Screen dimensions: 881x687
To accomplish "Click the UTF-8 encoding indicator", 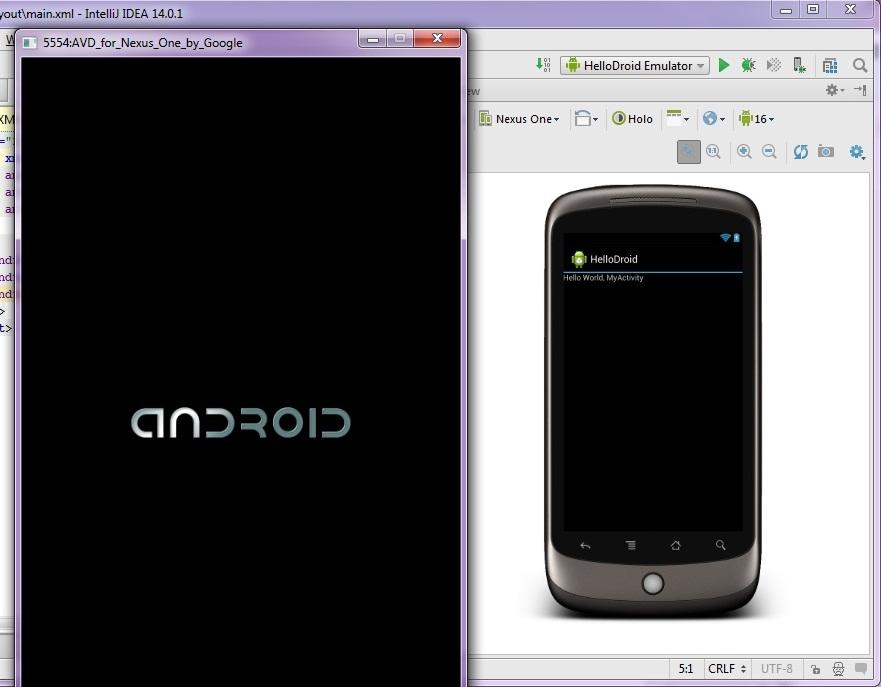I will click(x=776, y=668).
